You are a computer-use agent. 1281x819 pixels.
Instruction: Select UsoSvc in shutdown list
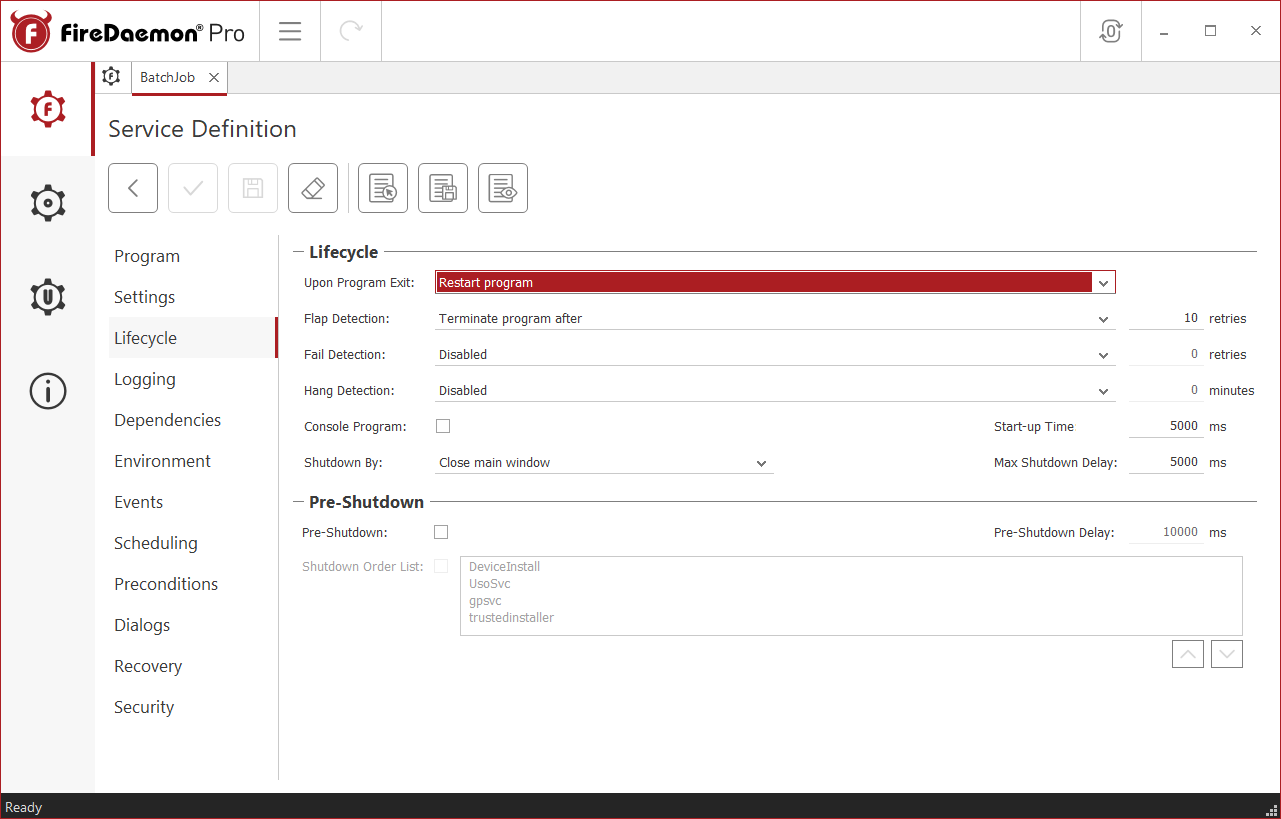(490, 584)
